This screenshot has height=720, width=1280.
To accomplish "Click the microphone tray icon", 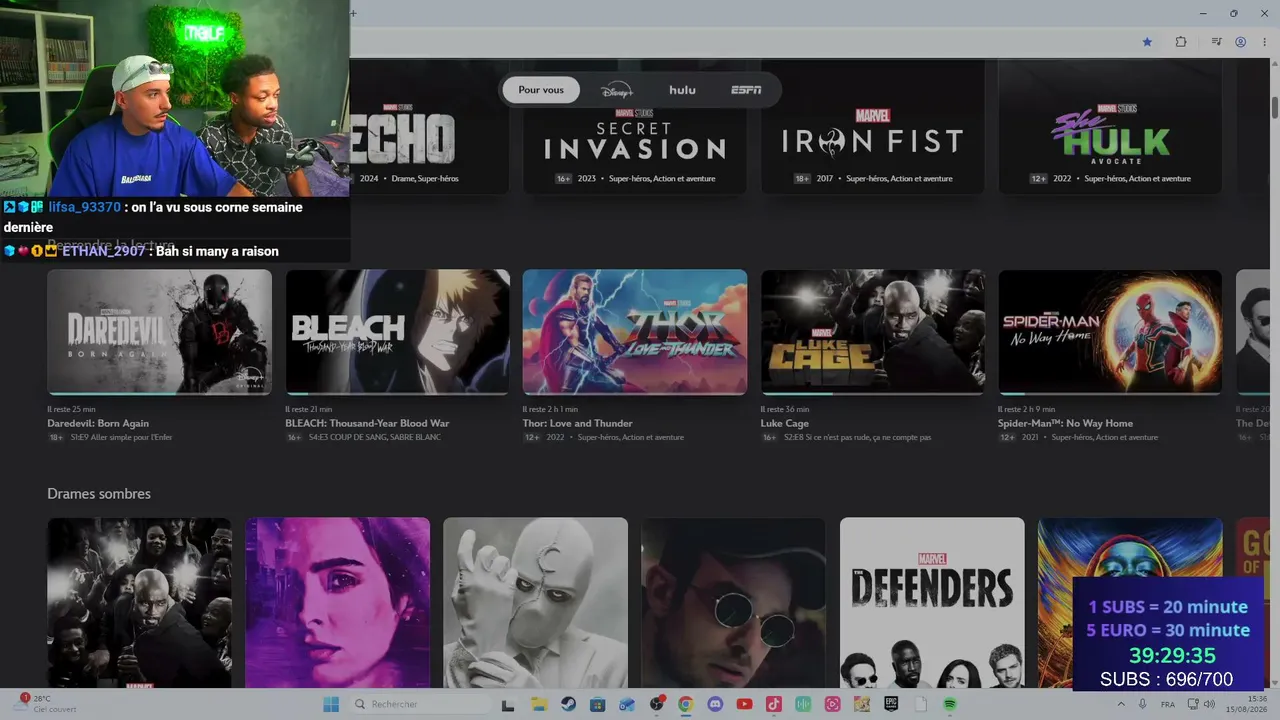I will tap(1143, 704).
